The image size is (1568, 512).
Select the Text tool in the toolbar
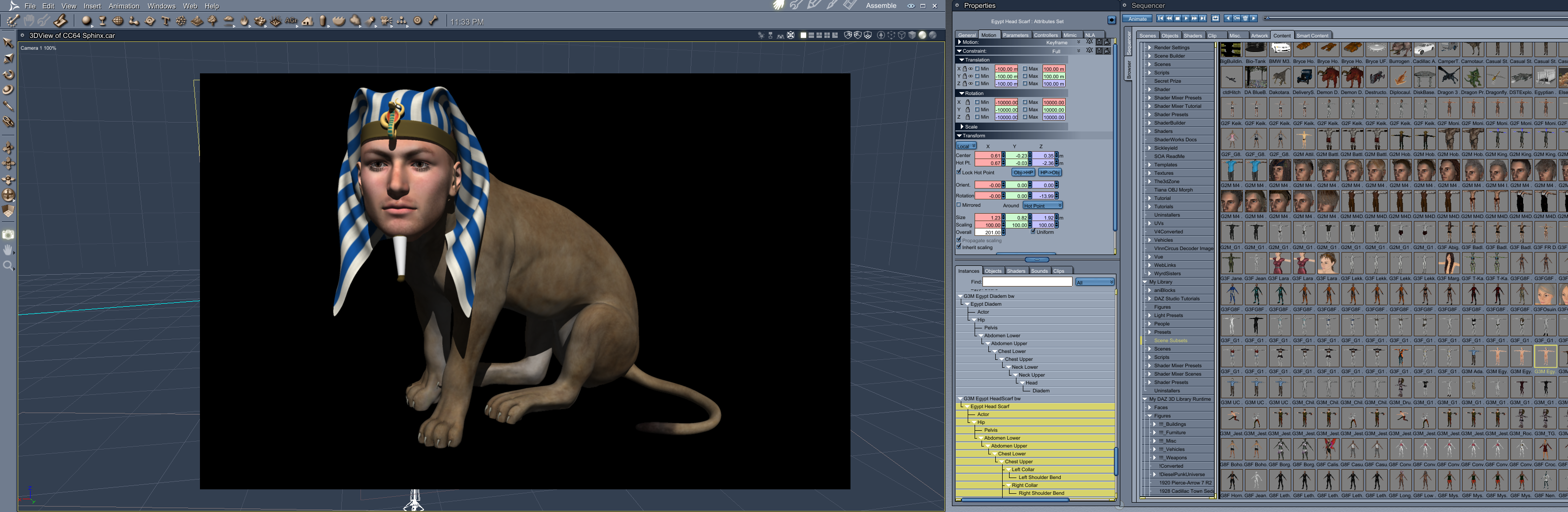pos(165,21)
